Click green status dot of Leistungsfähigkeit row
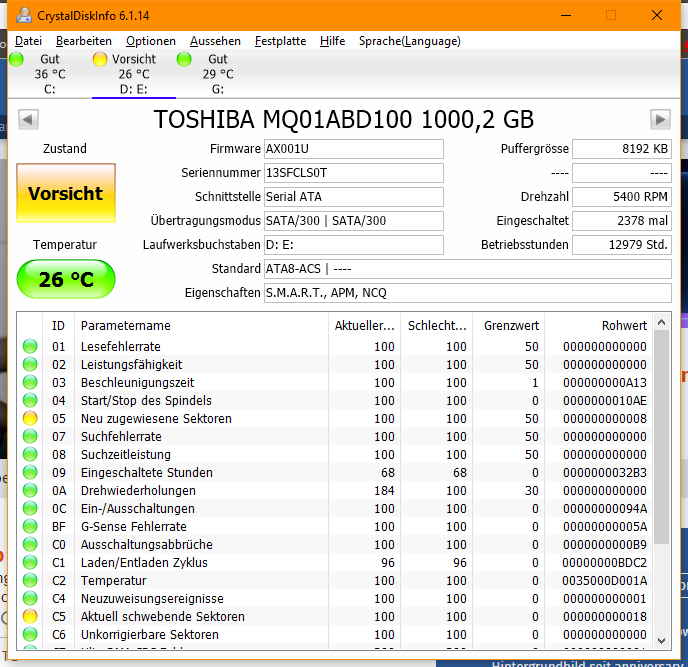688x667 pixels. click(30, 364)
